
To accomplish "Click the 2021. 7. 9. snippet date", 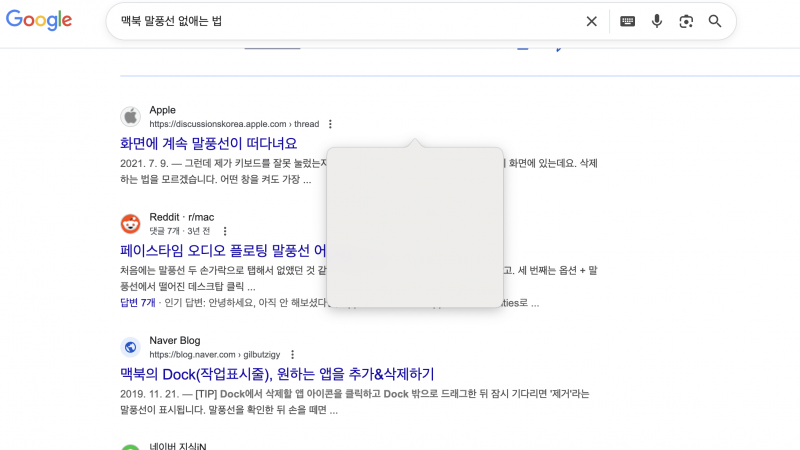I will pos(144,163).
